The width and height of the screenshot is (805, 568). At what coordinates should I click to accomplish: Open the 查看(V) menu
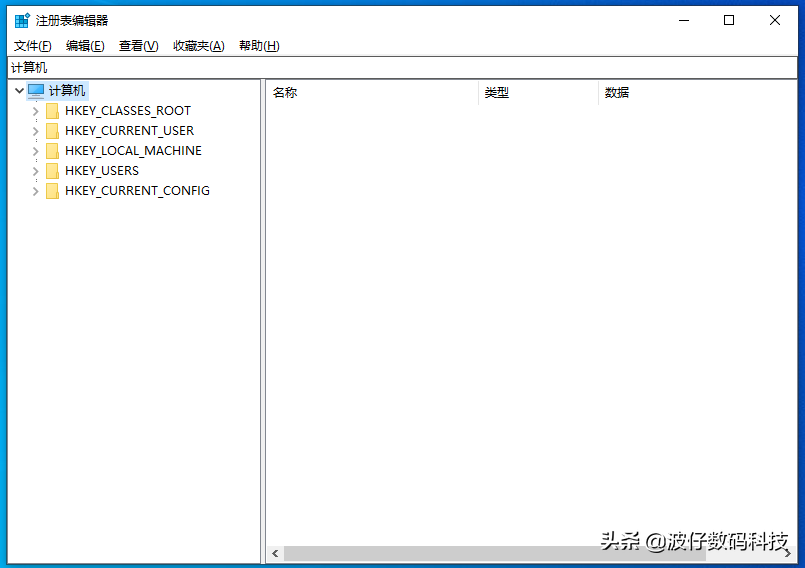pos(139,46)
